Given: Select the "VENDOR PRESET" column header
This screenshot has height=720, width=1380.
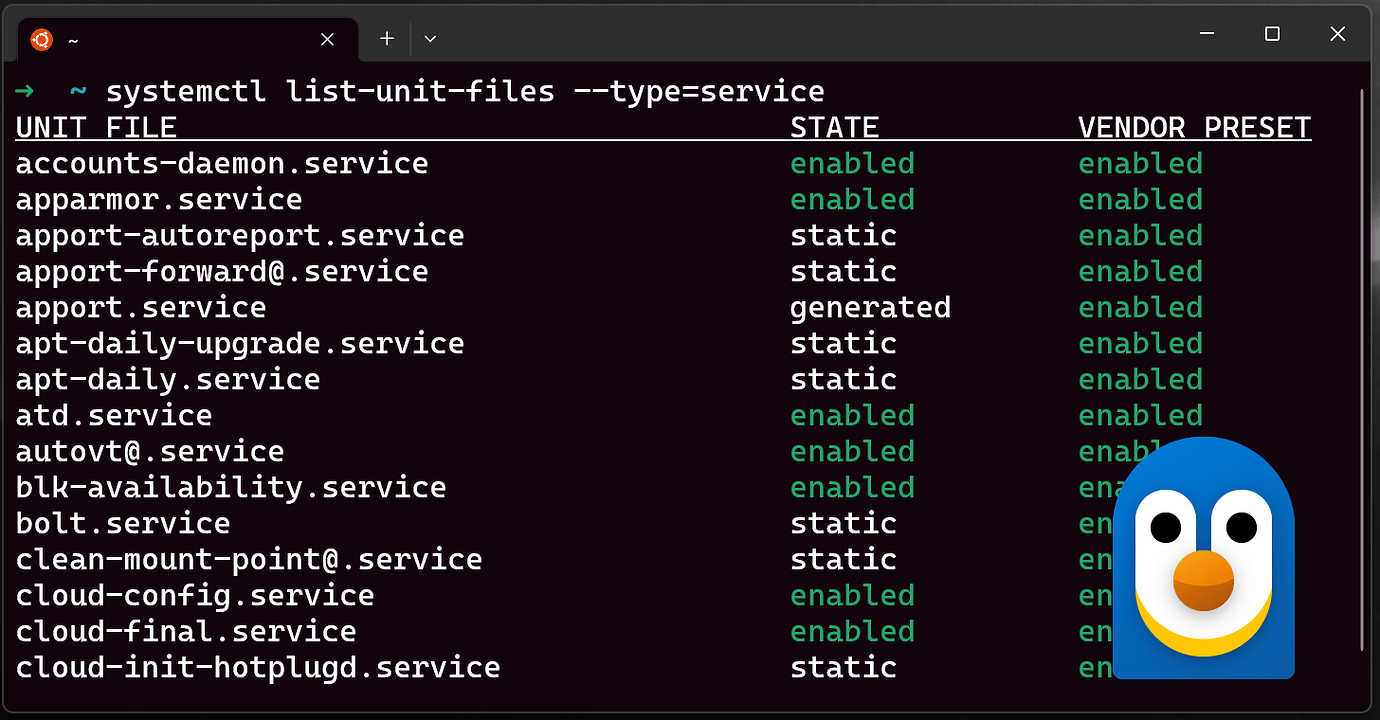Looking at the screenshot, I should click(x=1193, y=127).
